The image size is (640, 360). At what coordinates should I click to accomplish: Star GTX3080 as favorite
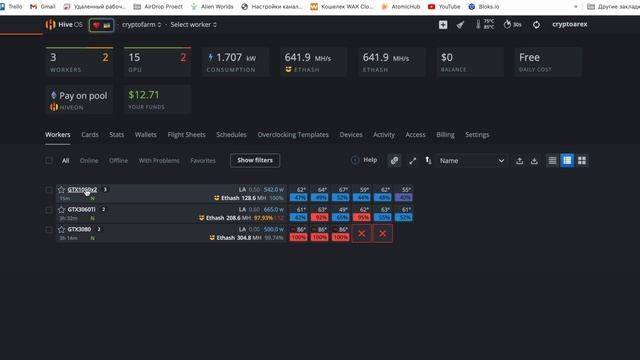point(62,229)
